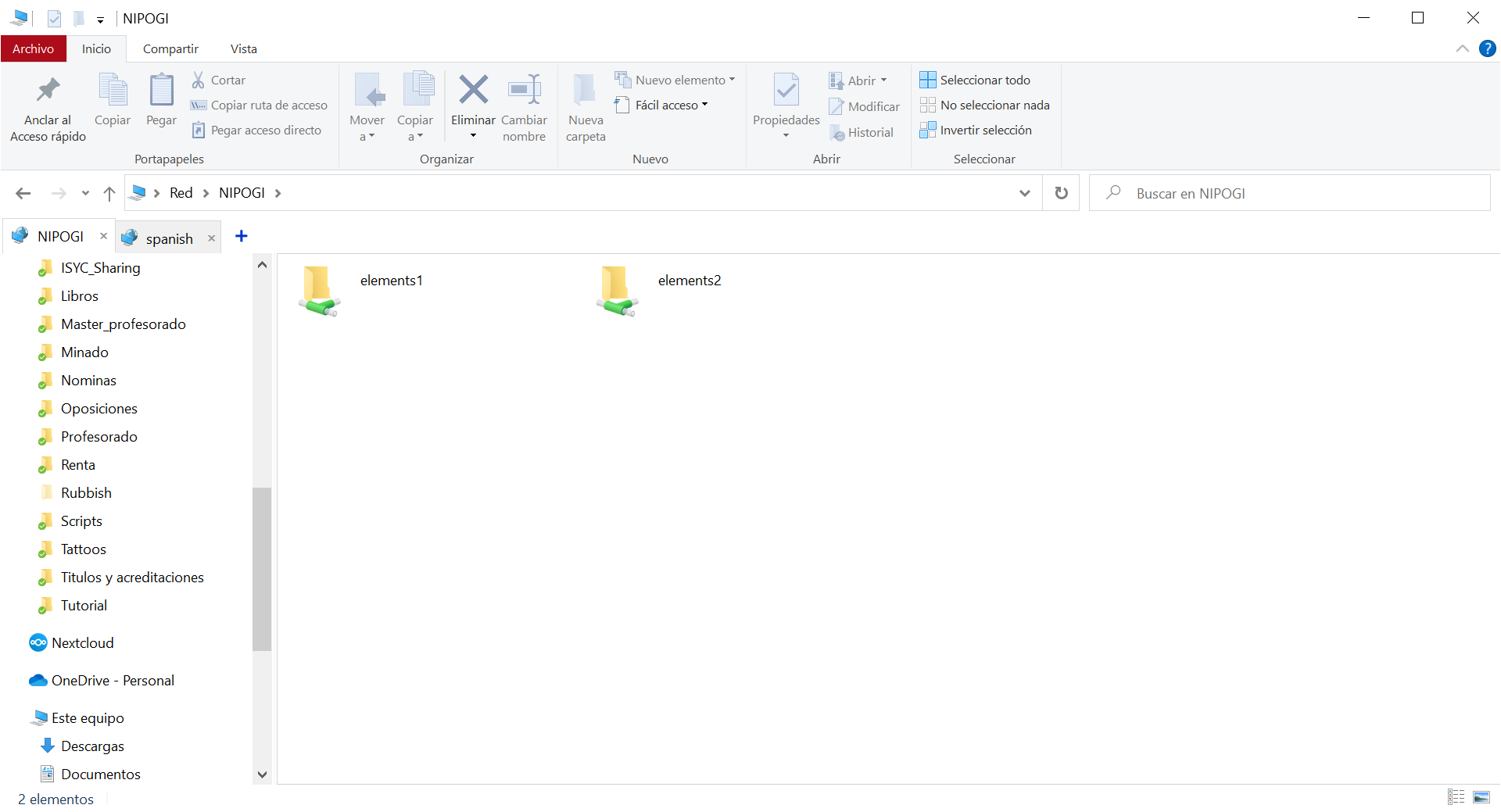Click the Cortar scissors icon
The width and height of the screenshot is (1501, 812).
pos(199,80)
